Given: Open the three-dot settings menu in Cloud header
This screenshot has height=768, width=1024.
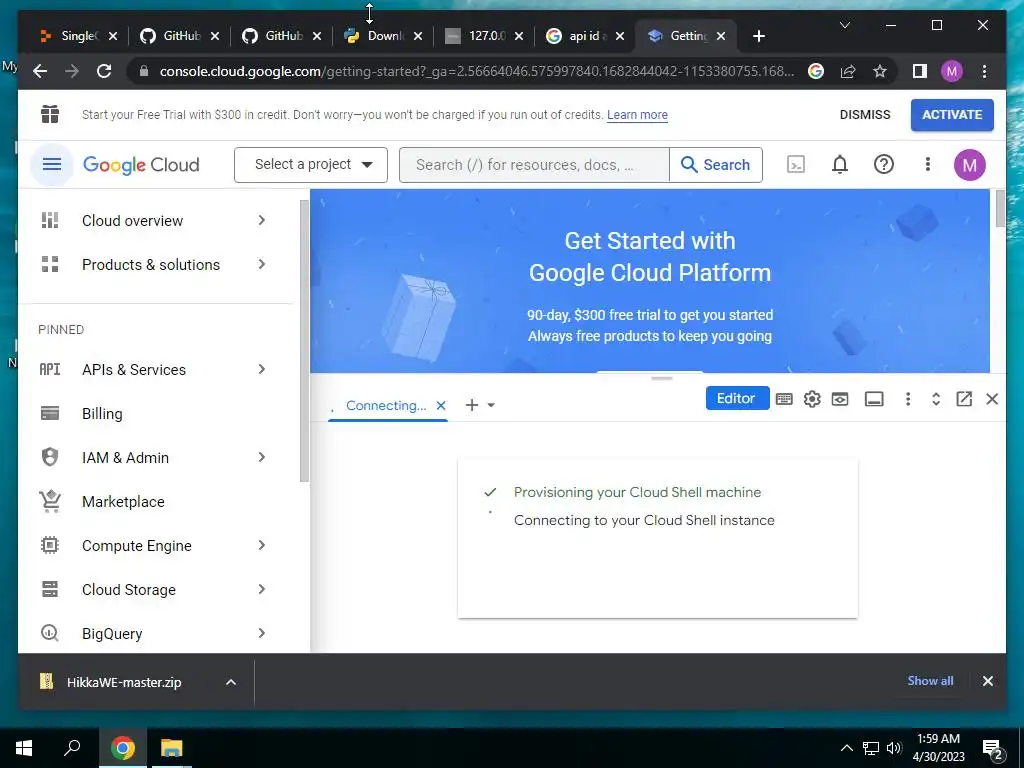Looking at the screenshot, I should (927, 165).
